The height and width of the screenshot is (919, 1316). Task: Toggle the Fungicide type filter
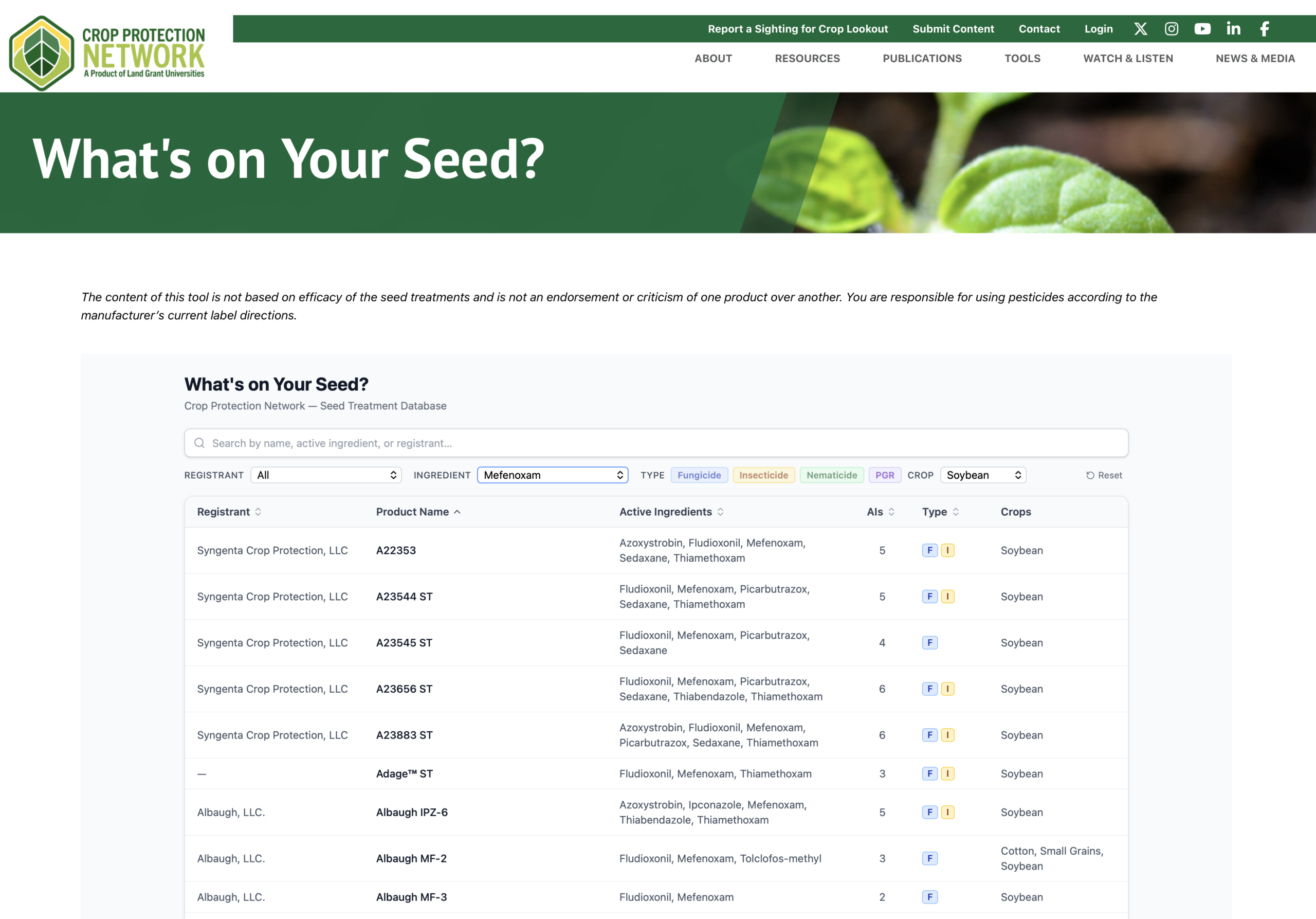coord(699,475)
